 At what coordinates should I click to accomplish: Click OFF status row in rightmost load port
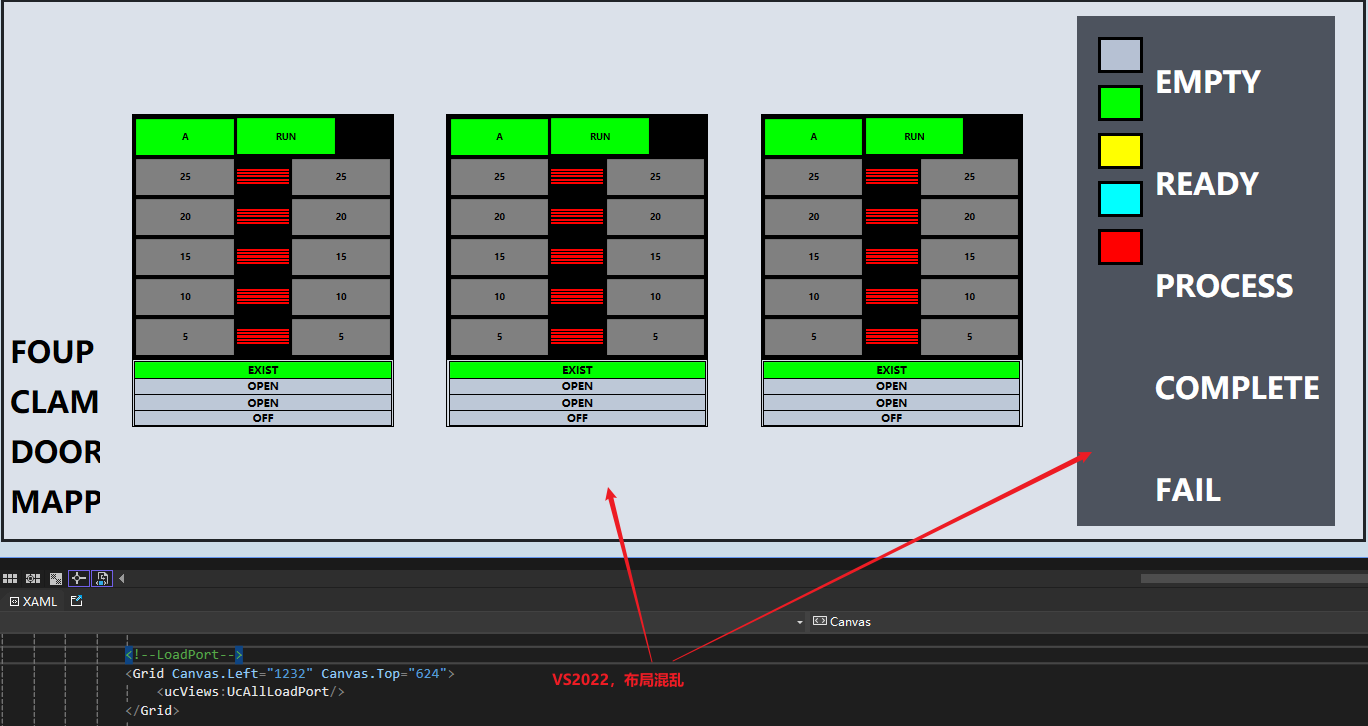click(x=891, y=418)
